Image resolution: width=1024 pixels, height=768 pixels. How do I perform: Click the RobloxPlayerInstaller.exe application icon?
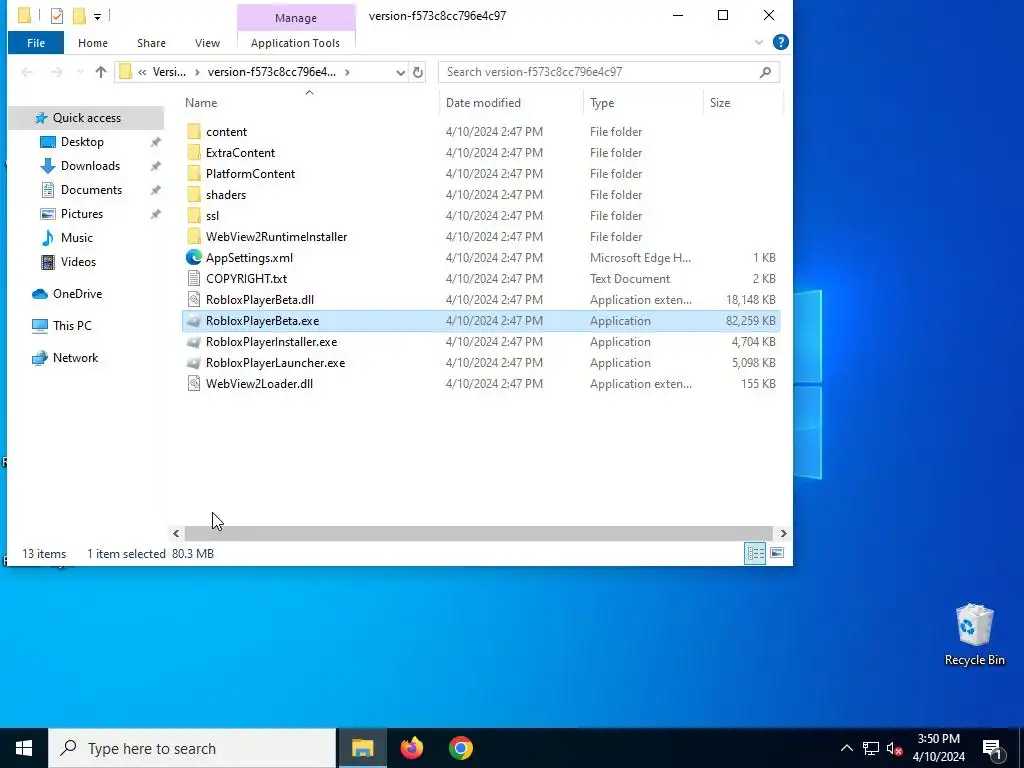194,342
